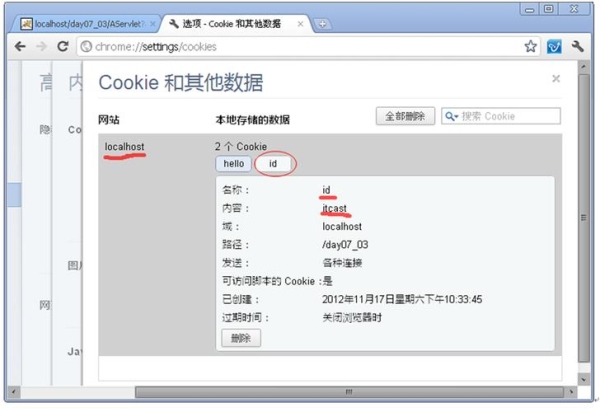Click the blue extension icon beside star

click(x=554, y=47)
